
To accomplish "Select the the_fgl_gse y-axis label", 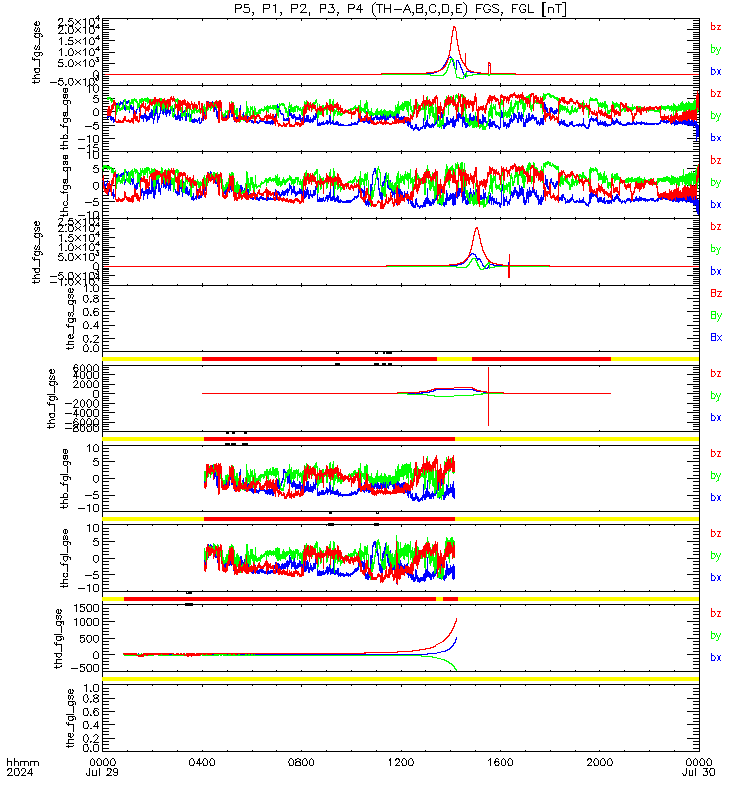I will click(x=70, y=718).
